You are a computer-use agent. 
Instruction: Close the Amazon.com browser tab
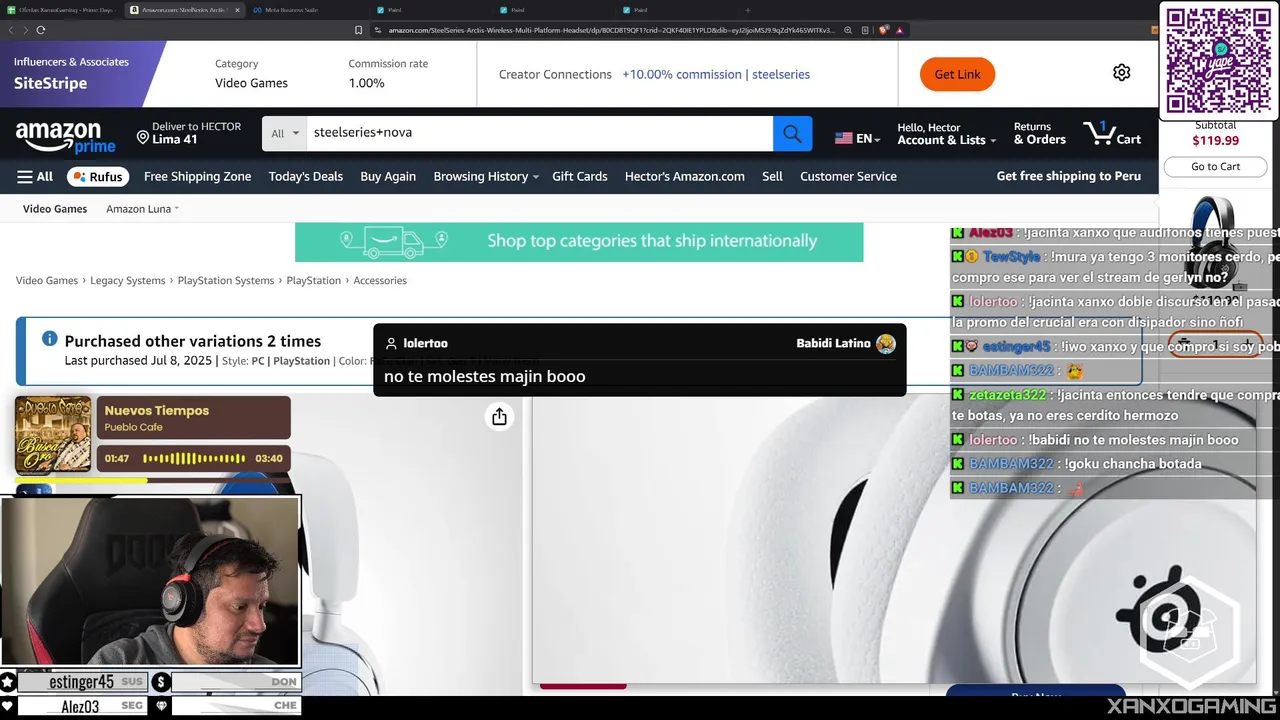click(237, 10)
